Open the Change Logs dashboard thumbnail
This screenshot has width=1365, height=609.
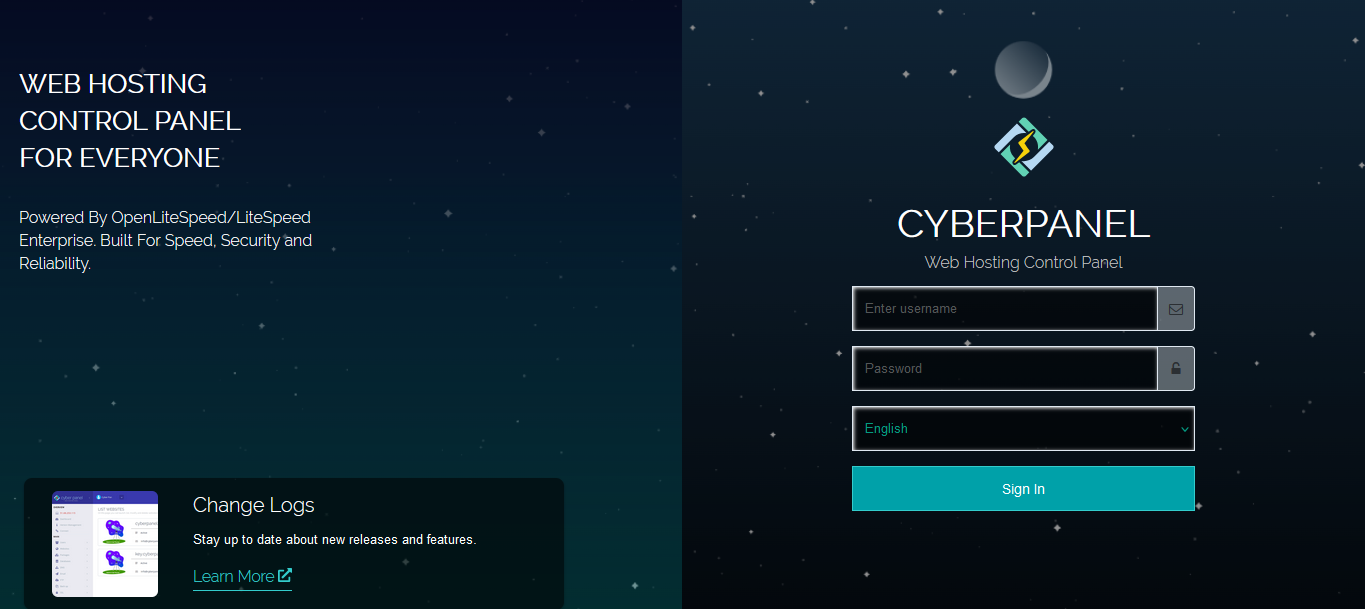[x=105, y=544]
